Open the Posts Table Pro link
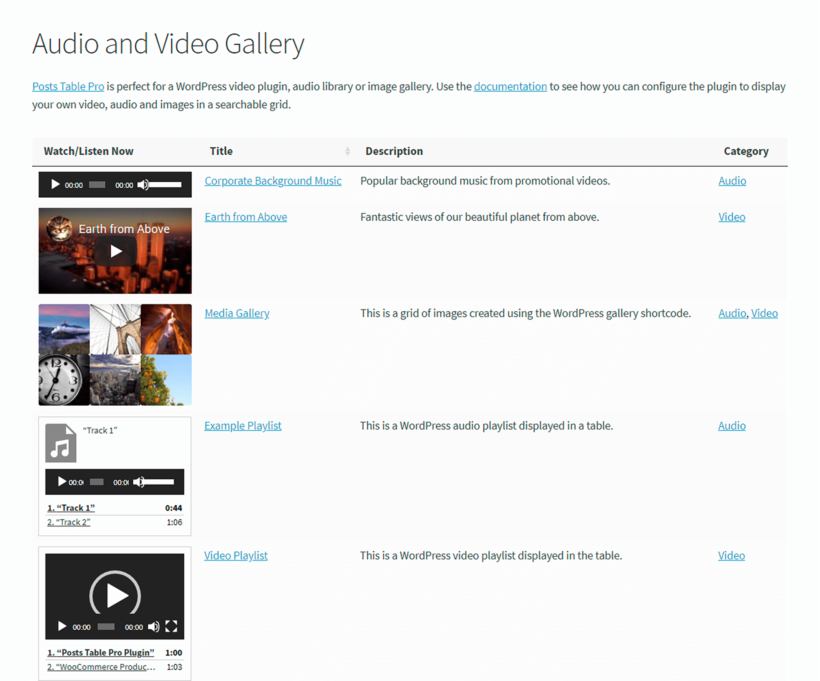The height and width of the screenshot is (681, 820). [67, 86]
